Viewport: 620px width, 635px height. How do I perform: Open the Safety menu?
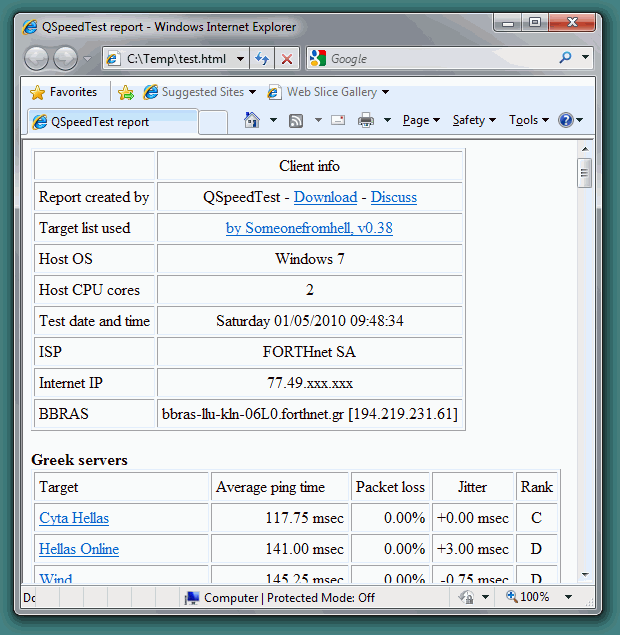tap(474, 120)
